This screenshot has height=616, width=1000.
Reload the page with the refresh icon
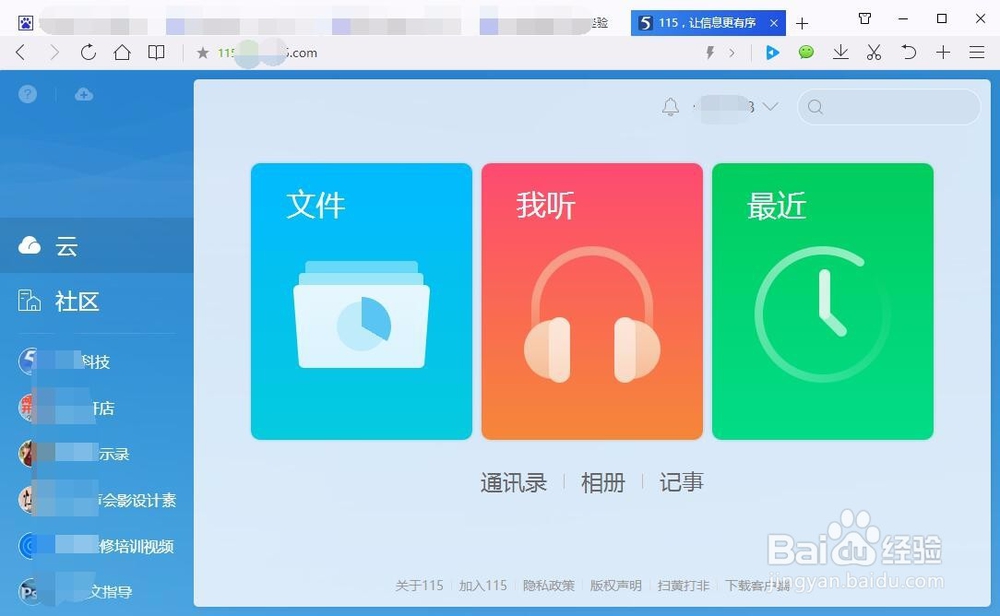(88, 52)
